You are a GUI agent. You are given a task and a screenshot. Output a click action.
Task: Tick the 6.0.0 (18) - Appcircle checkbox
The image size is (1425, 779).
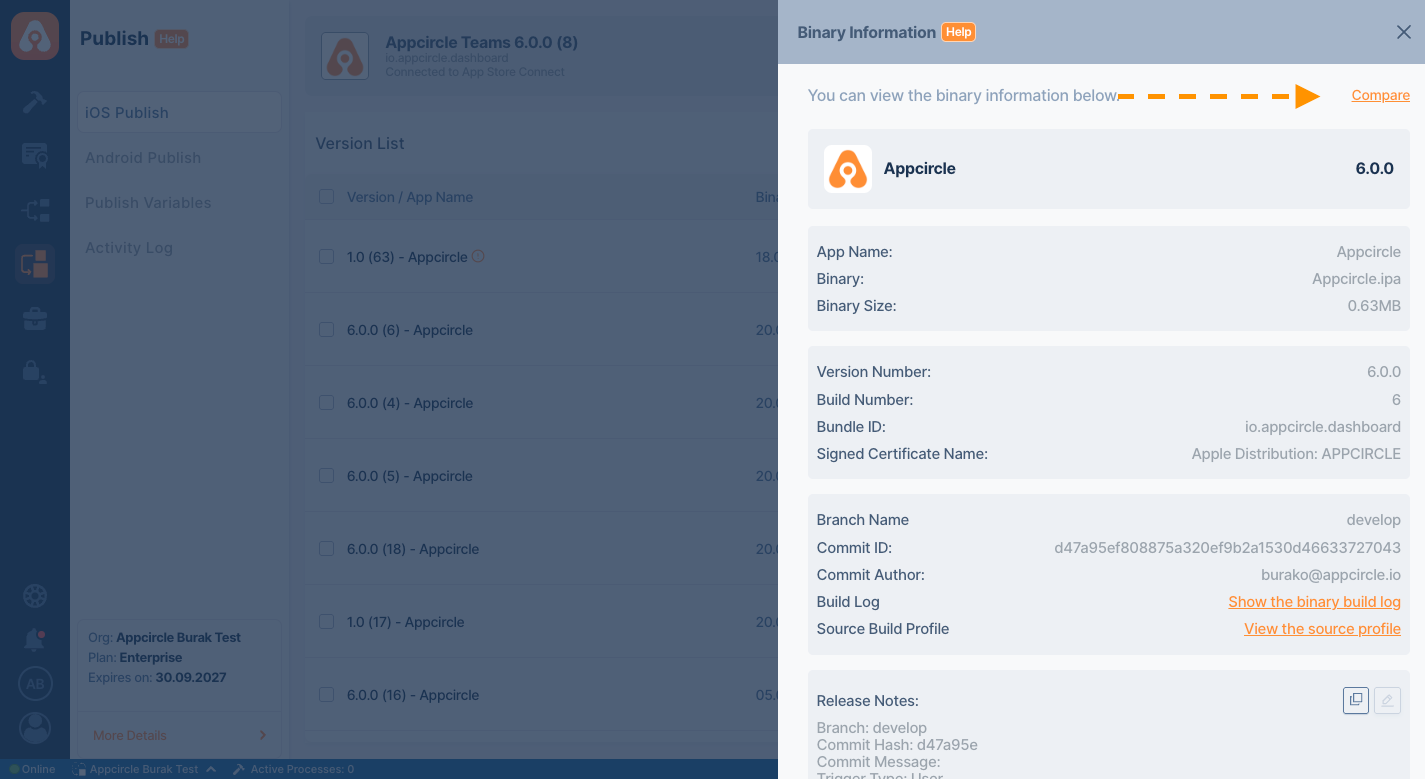click(326, 549)
